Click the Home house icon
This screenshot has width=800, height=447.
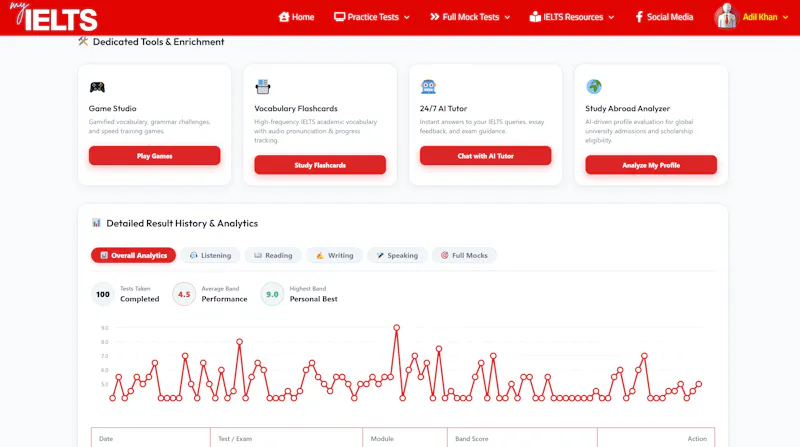coord(284,17)
